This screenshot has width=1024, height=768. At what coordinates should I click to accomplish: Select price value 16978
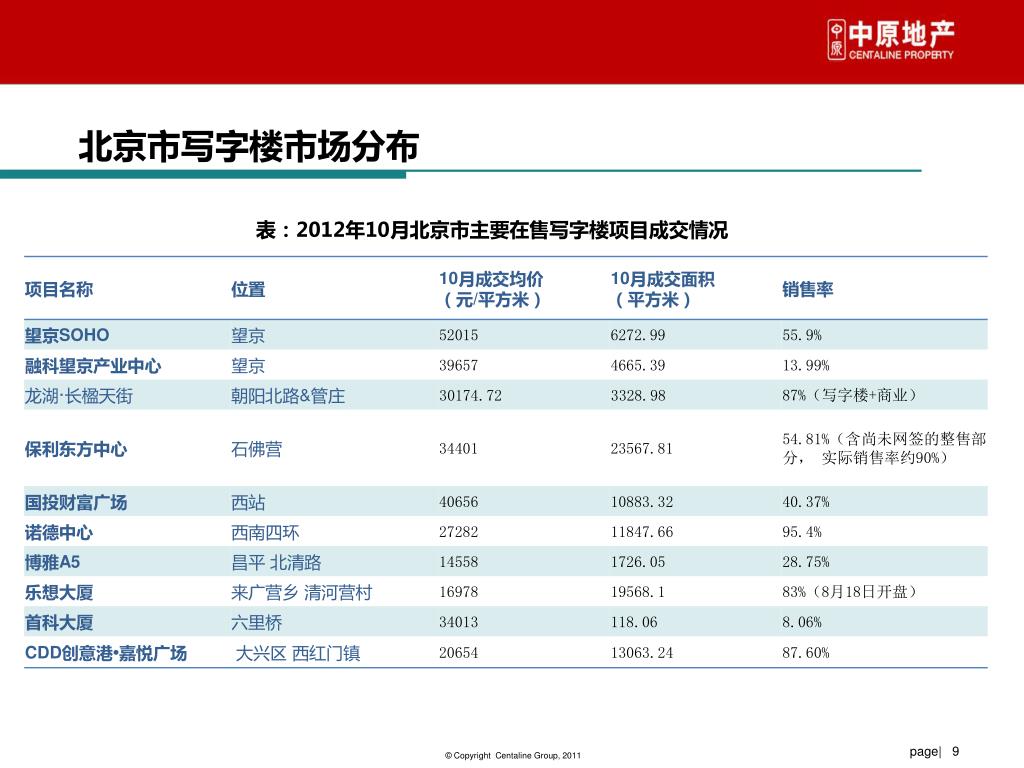(458, 592)
